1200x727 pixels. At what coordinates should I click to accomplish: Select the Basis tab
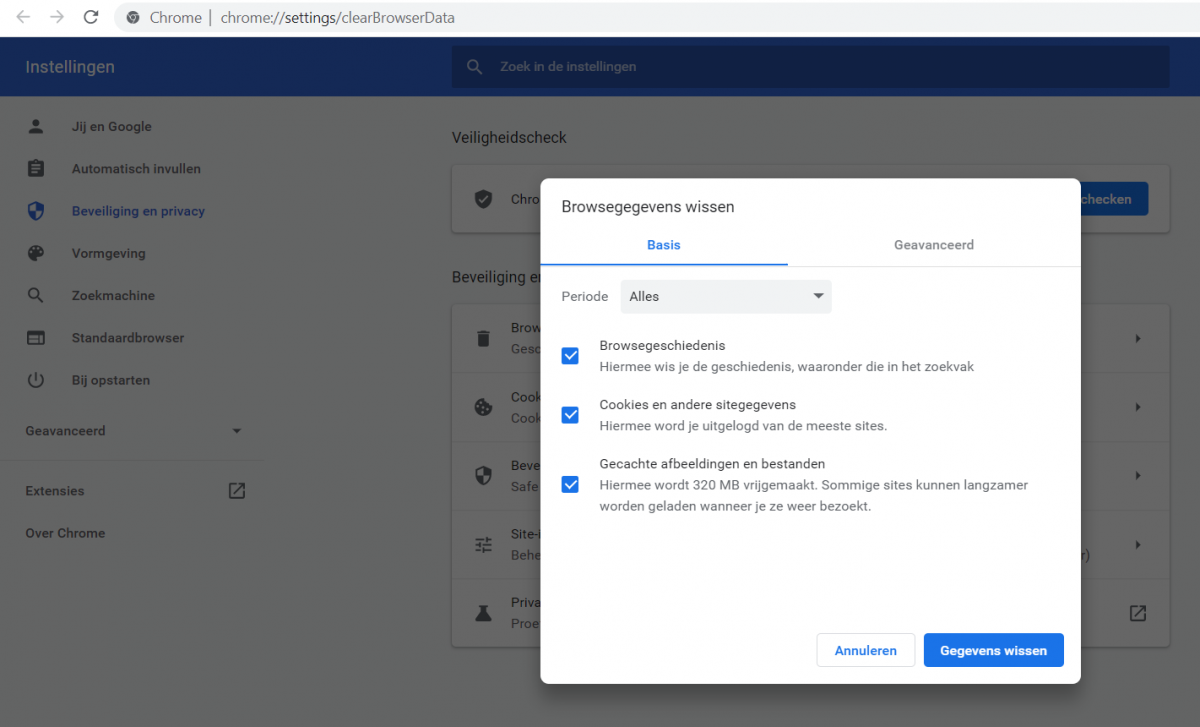[663, 245]
